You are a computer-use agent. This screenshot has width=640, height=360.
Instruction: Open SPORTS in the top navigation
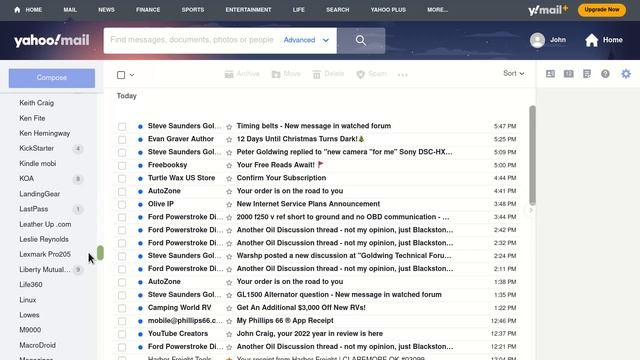click(x=193, y=10)
